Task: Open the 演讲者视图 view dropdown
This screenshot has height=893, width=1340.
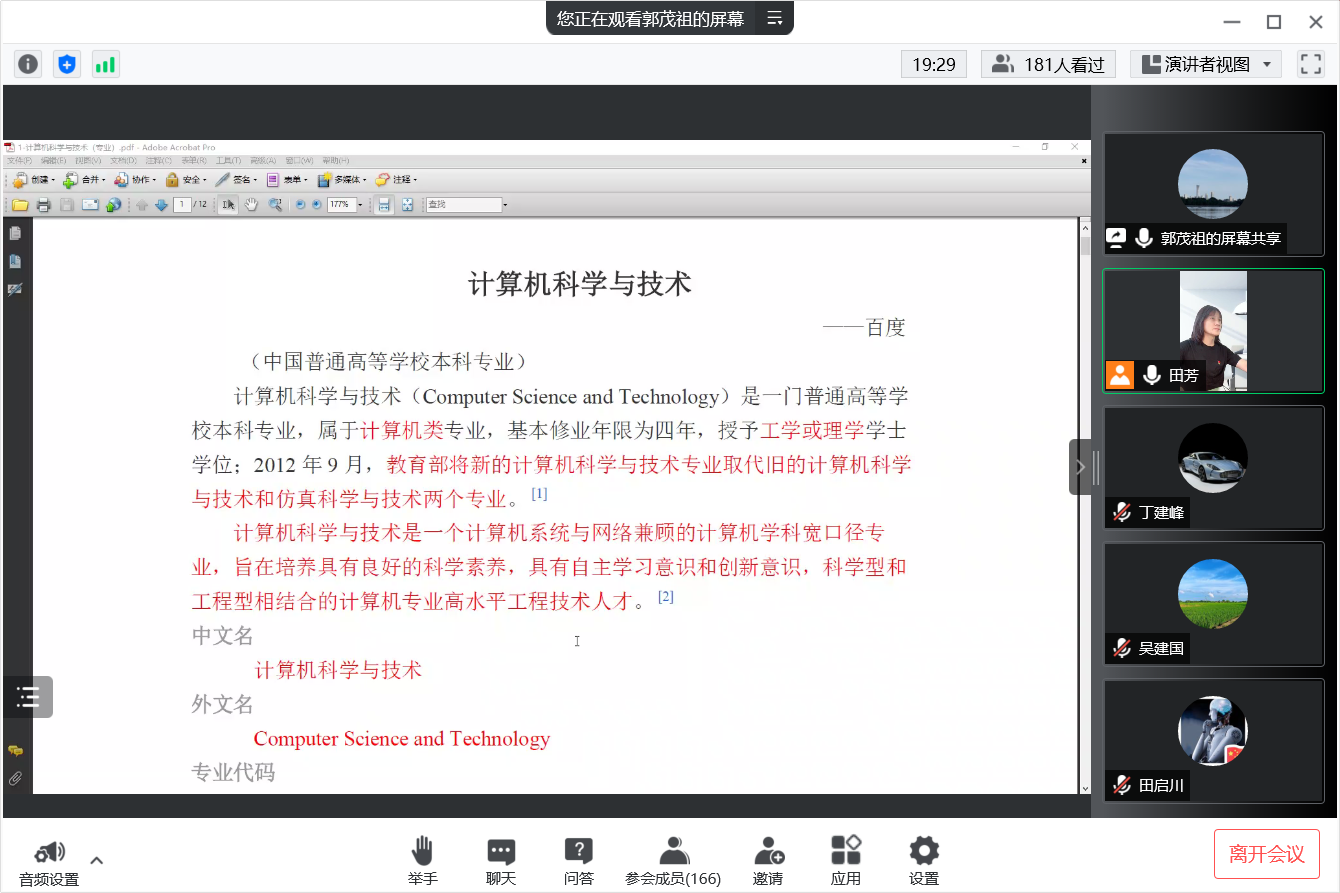Action: point(1206,65)
